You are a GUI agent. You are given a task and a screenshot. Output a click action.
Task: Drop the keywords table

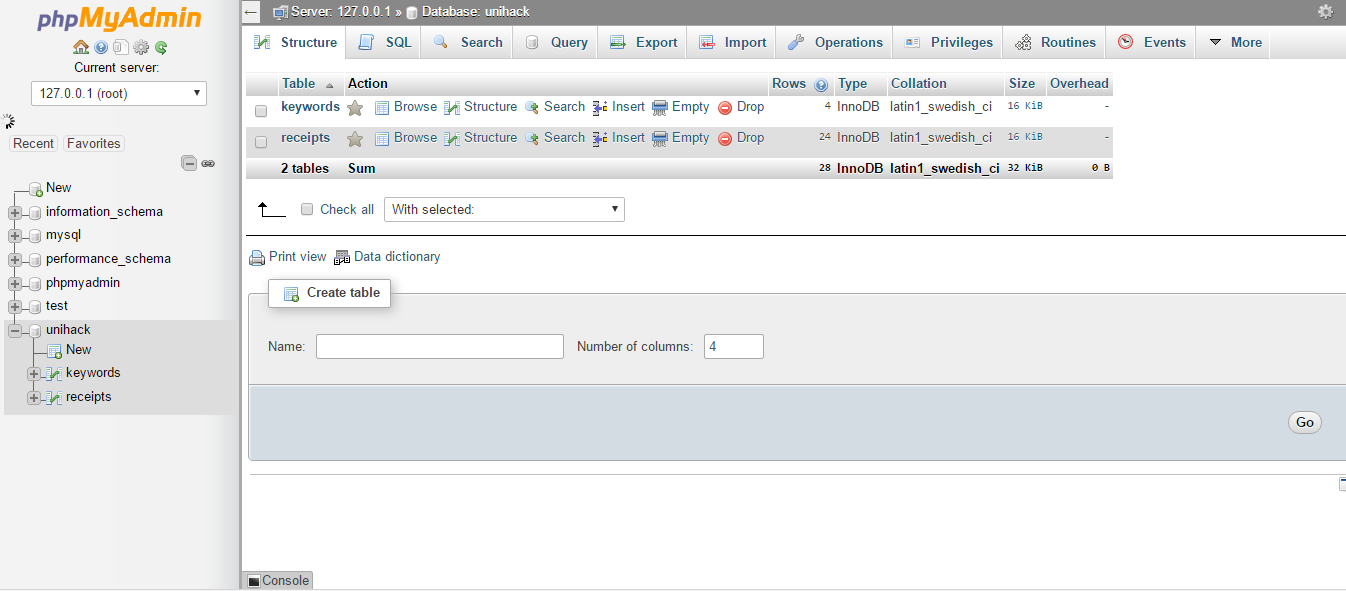pos(741,107)
